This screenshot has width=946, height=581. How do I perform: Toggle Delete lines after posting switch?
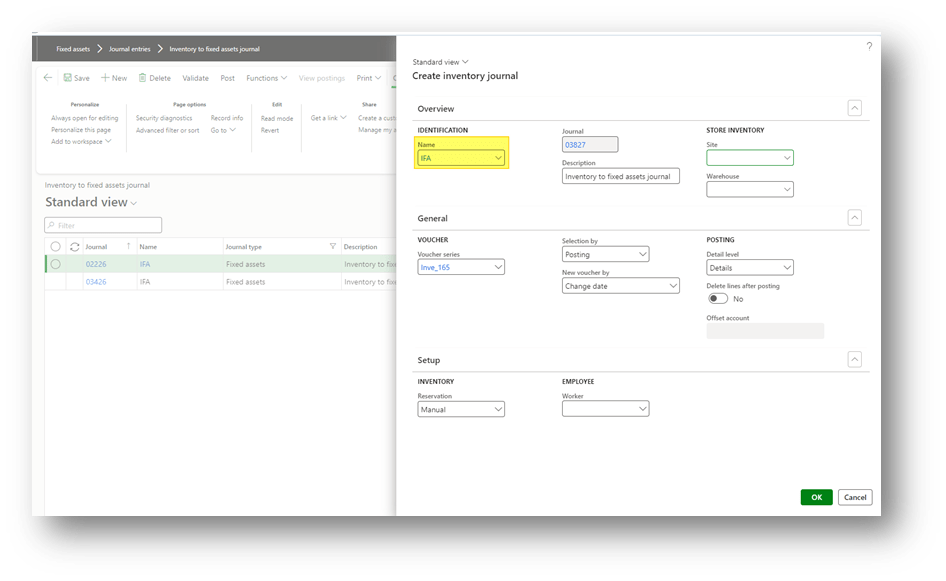pos(717,298)
